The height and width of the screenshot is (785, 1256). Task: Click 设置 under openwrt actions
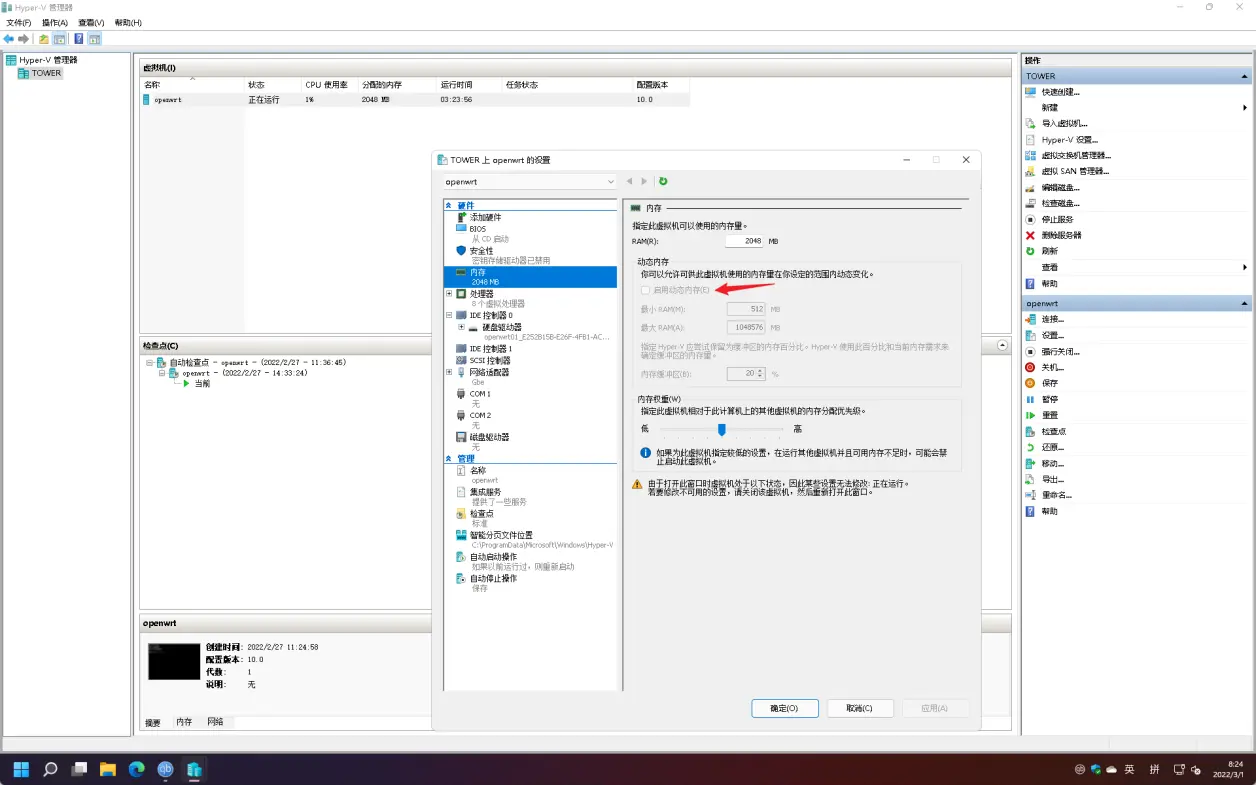[x=1053, y=336]
